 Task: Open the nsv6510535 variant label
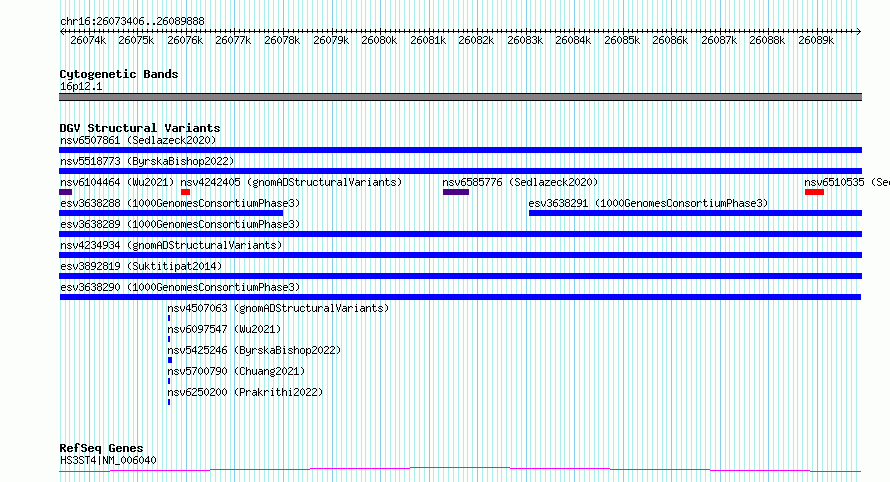coord(847,182)
